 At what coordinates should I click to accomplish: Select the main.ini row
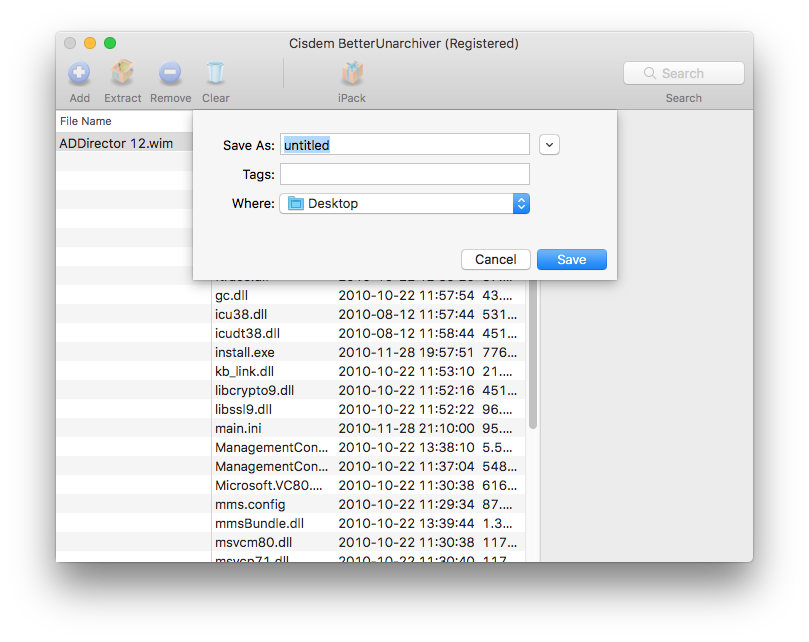(x=368, y=428)
